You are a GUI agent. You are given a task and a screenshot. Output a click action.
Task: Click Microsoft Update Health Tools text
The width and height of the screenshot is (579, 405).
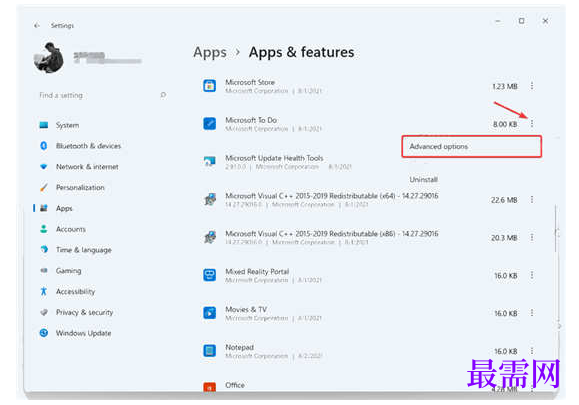tap(274, 158)
